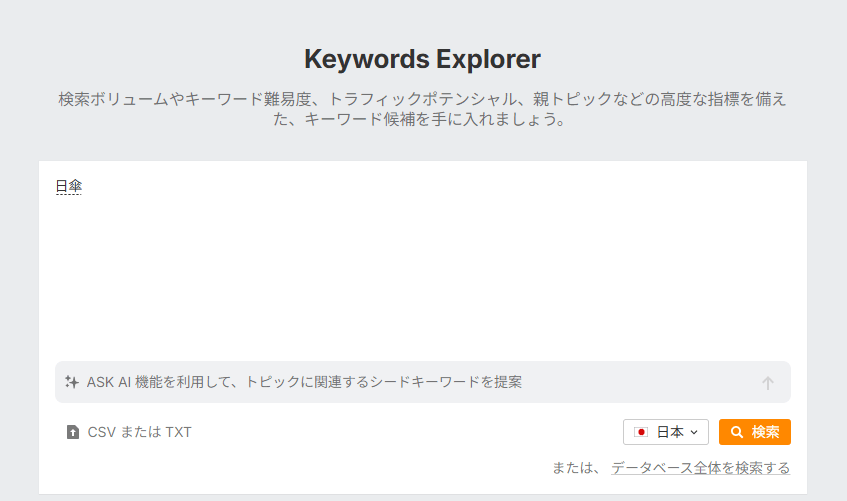The width and height of the screenshot is (847, 501).
Task: Open the 日本 country dropdown
Action: (x=666, y=432)
